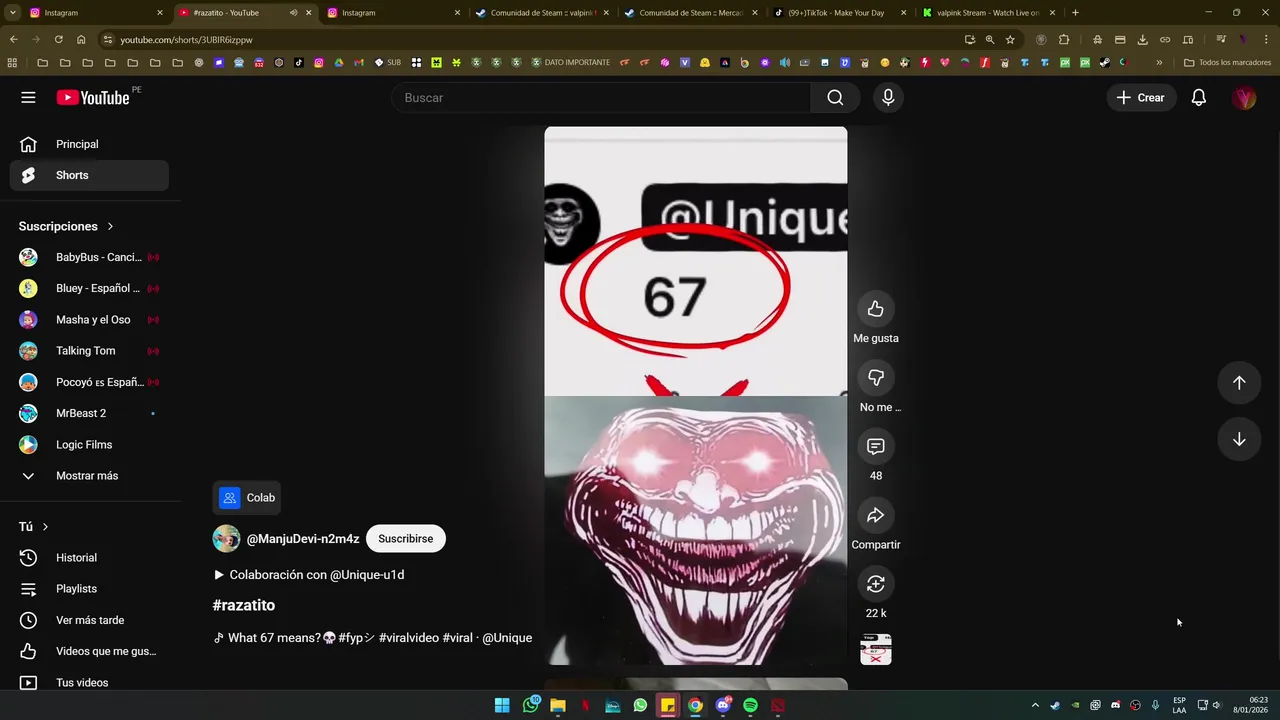1280x720 pixels.
Task: Reload the page
Action: click(x=58, y=40)
